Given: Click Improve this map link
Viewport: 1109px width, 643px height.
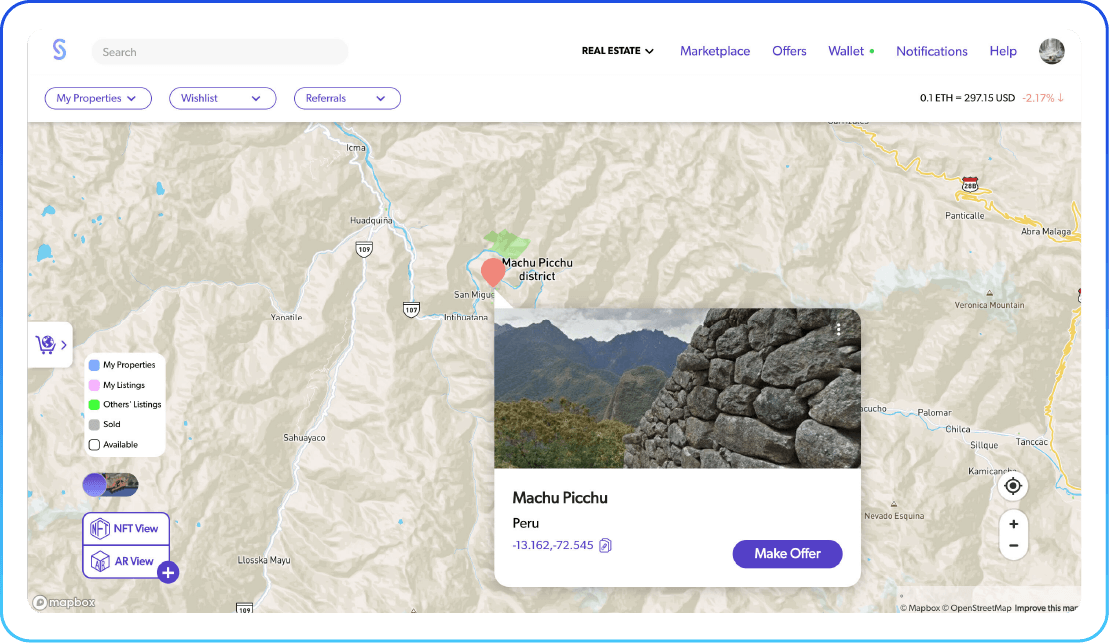Looking at the screenshot, I should [x=1046, y=608].
